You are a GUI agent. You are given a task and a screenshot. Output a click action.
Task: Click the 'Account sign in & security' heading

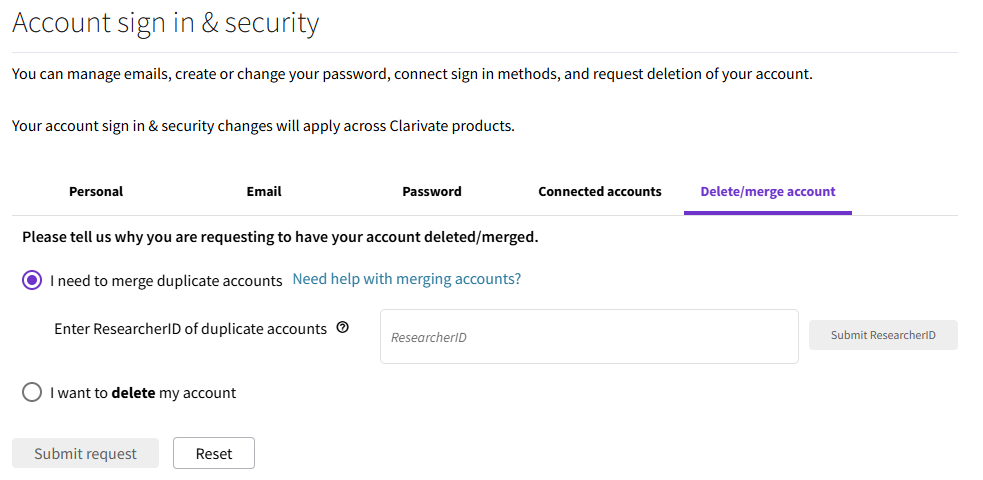(166, 23)
